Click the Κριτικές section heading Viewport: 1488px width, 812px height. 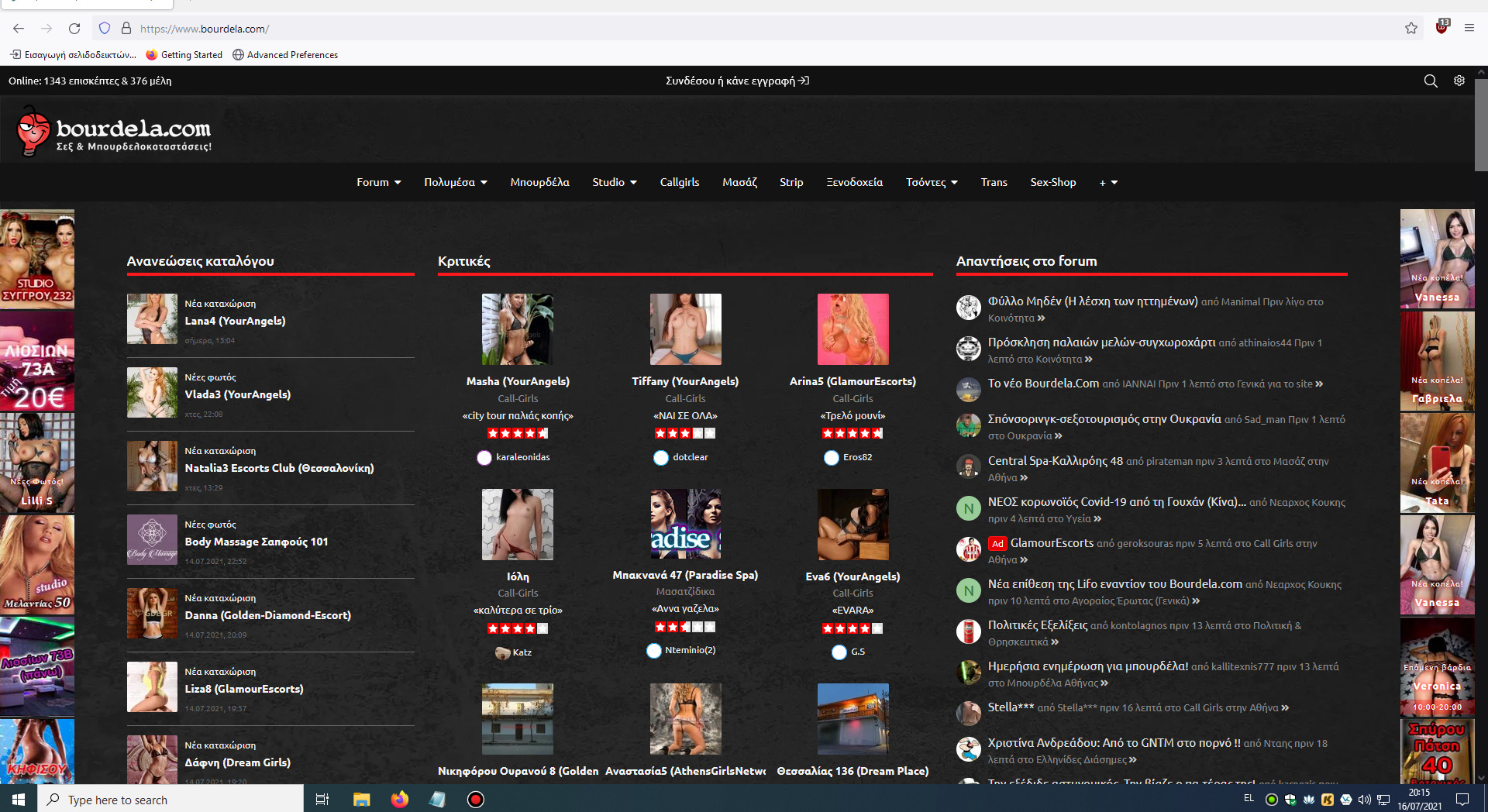[x=464, y=261]
